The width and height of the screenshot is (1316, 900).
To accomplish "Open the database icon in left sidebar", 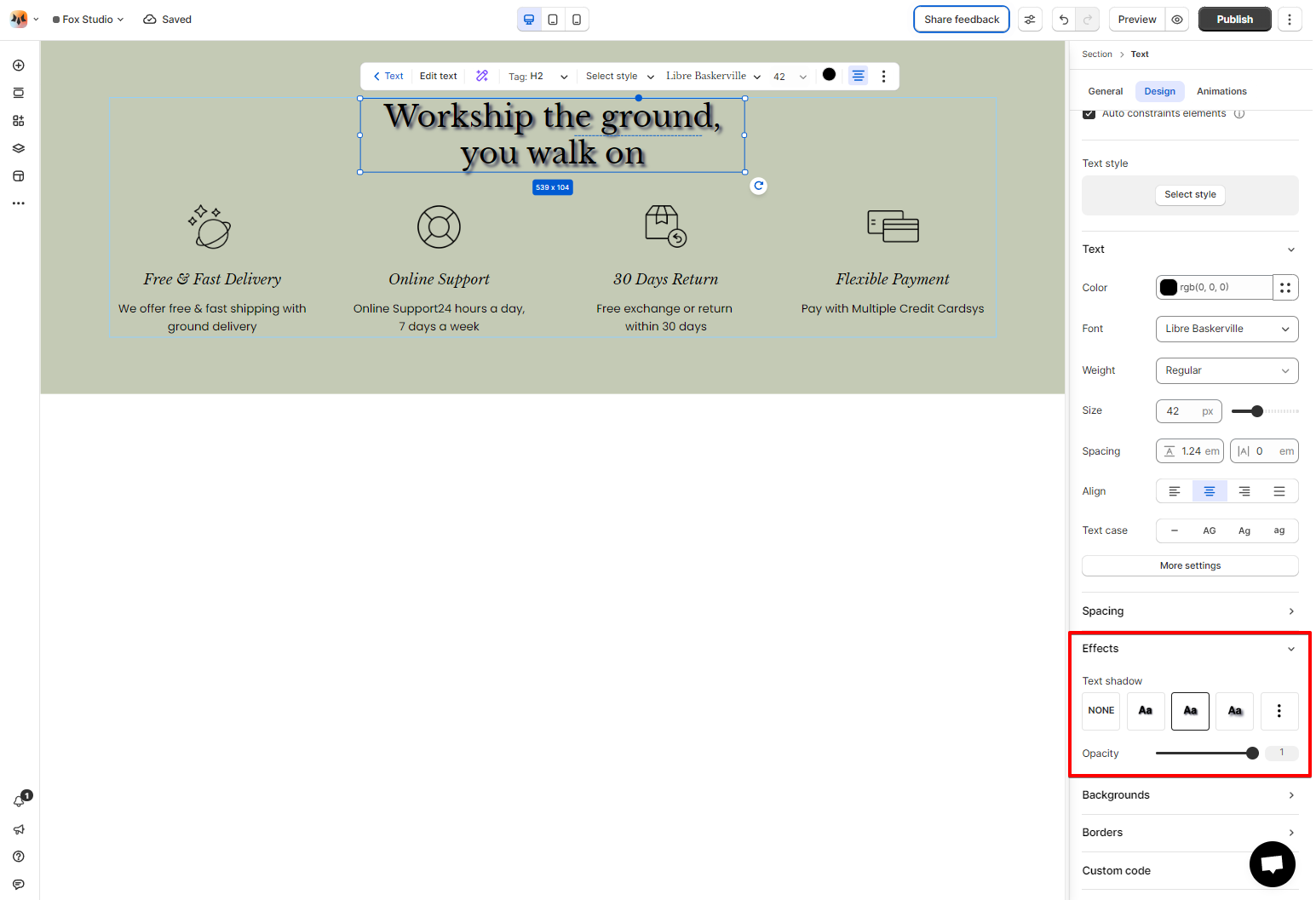I will tap(19, 176).
